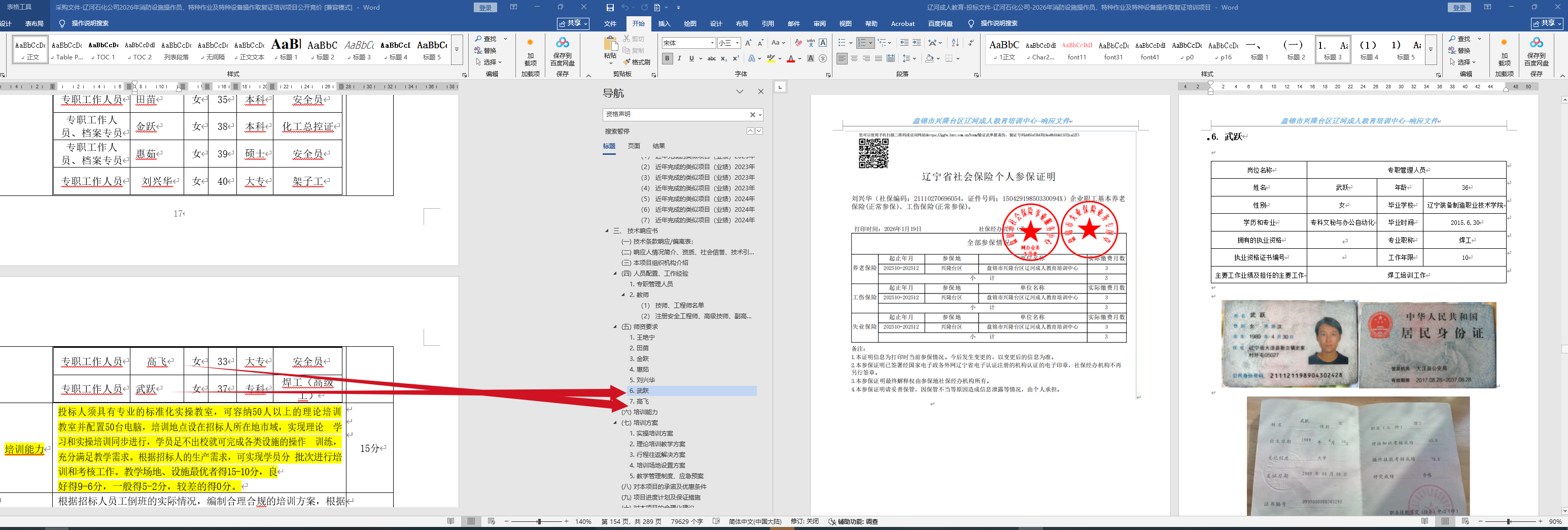Viewport: 1568px width, 530px height.
Task: Open the 表布局 tab in the left window
Action: [34, 24]
